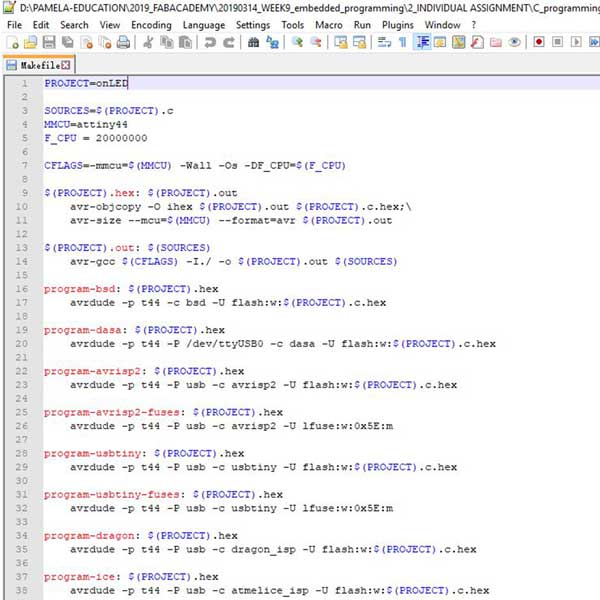Click the macro Playback icon
The width and height of the screenshot is (600, 600).
(x=576, y=42)
